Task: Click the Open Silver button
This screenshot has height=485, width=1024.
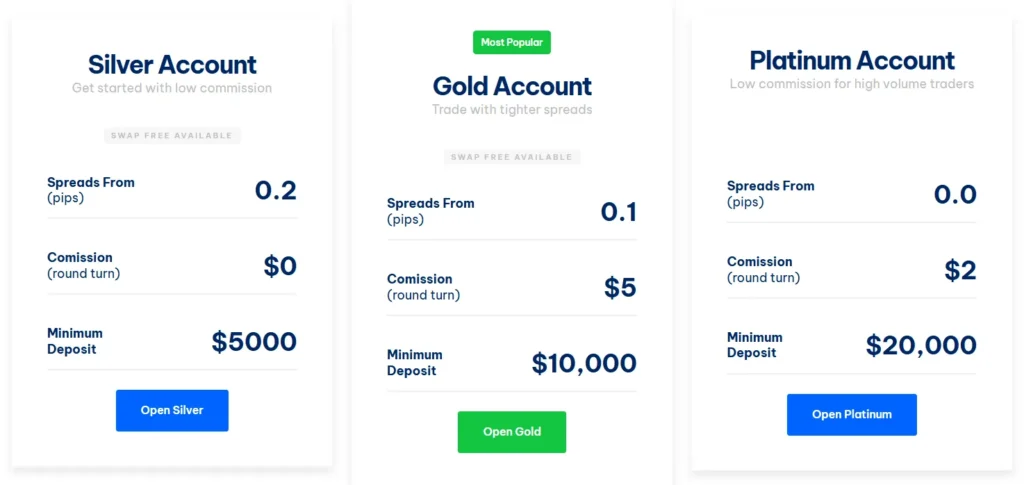Action: (172, 410)
